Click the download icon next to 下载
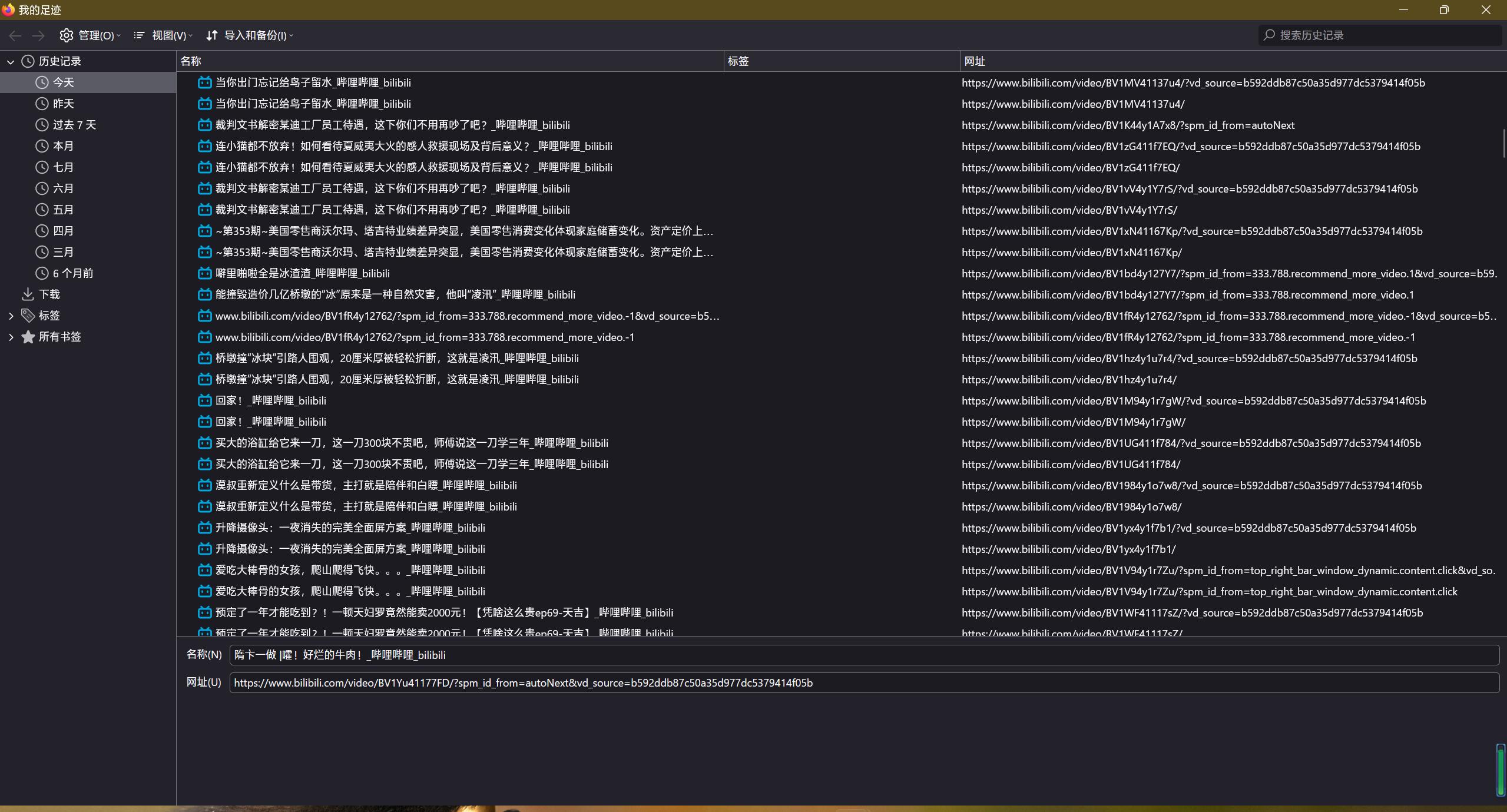This screenshot has height=812, width=1507. tap(28, 294)
